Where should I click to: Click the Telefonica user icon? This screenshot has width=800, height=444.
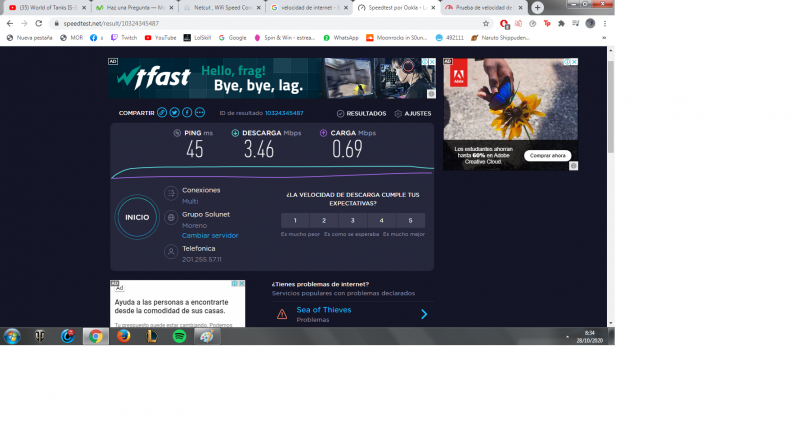(171, 252)
